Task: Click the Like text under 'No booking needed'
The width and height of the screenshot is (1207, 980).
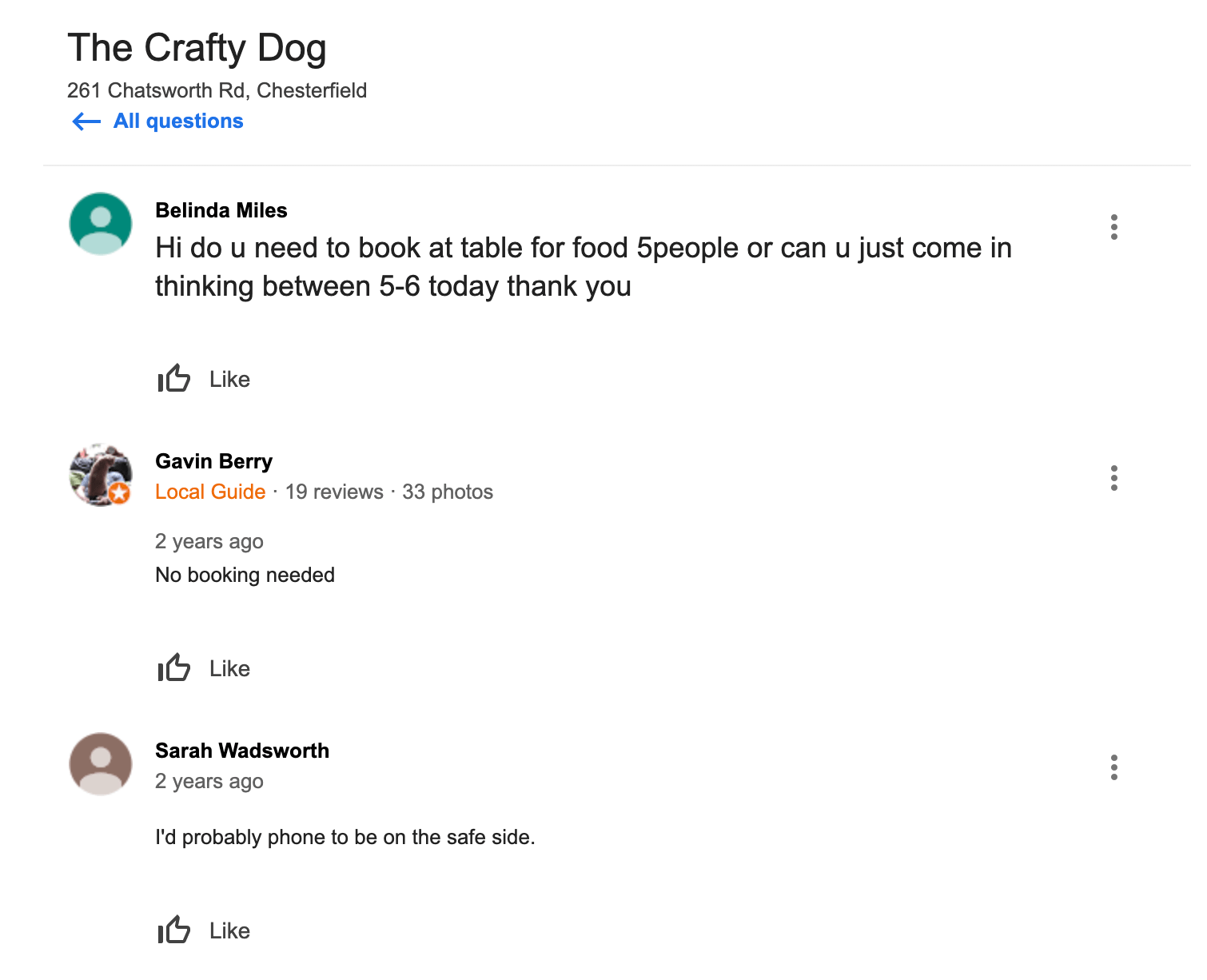Action: [229, 668]
